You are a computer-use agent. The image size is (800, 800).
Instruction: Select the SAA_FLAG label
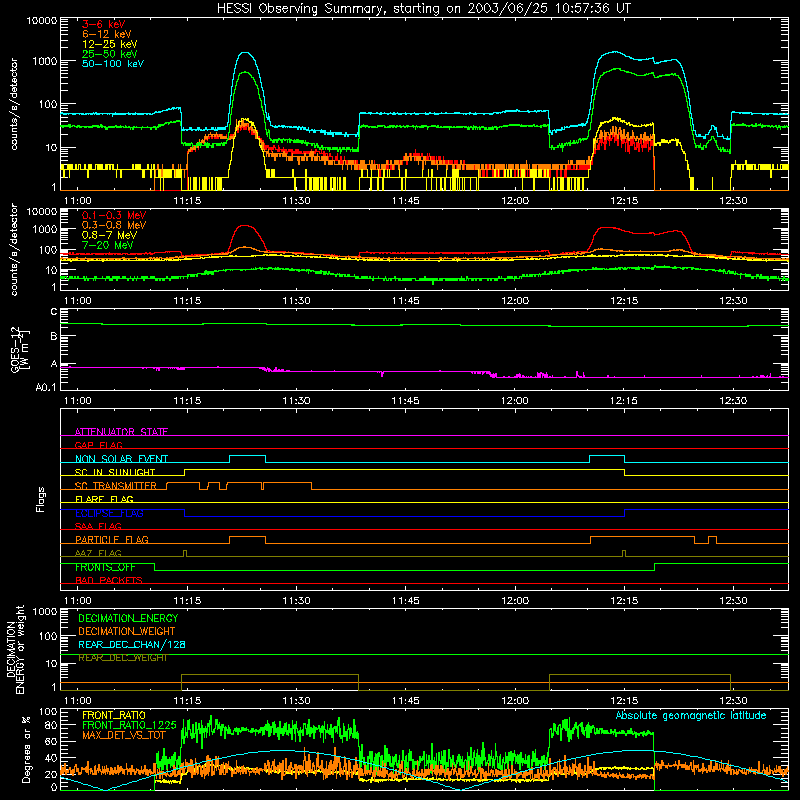pyautogui.click(x=98, y=526)
